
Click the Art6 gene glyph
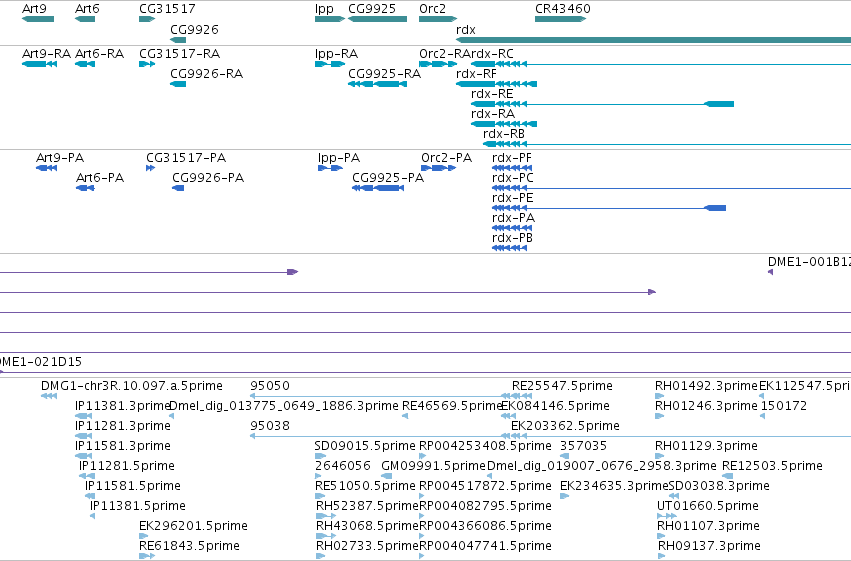click(x=85, y=19)
